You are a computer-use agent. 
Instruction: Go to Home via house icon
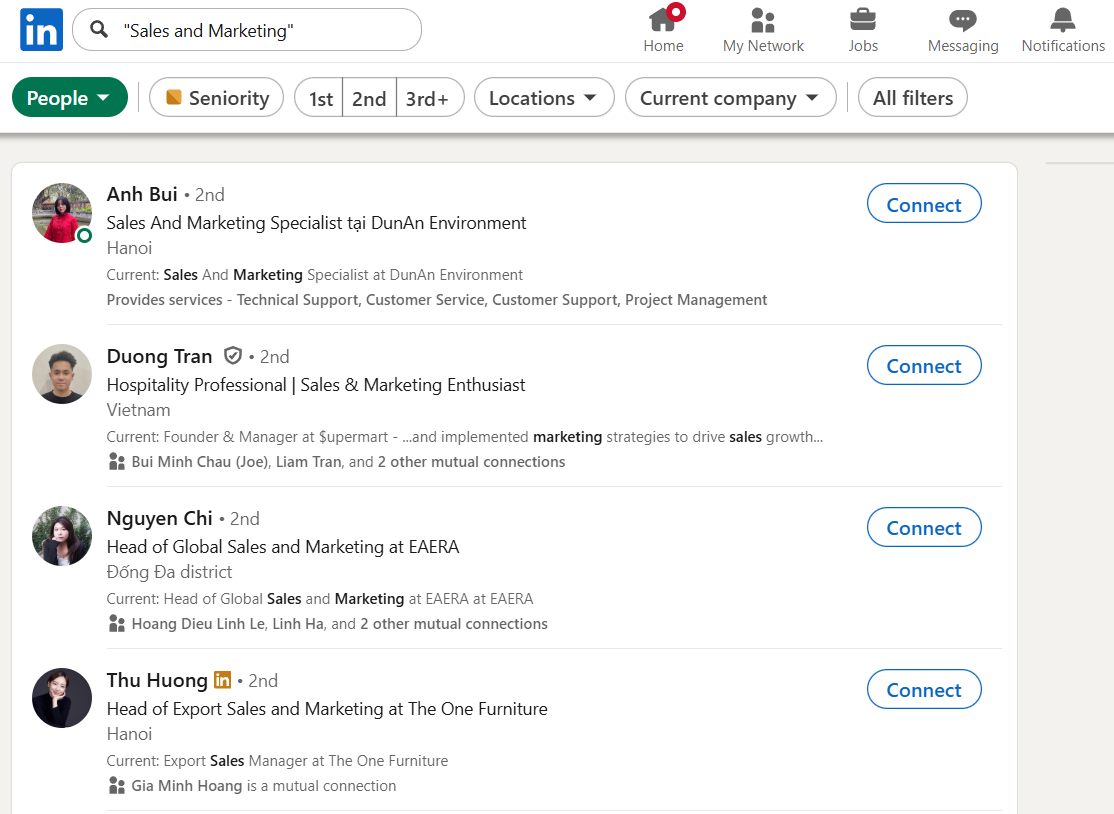tap(663, 19)
